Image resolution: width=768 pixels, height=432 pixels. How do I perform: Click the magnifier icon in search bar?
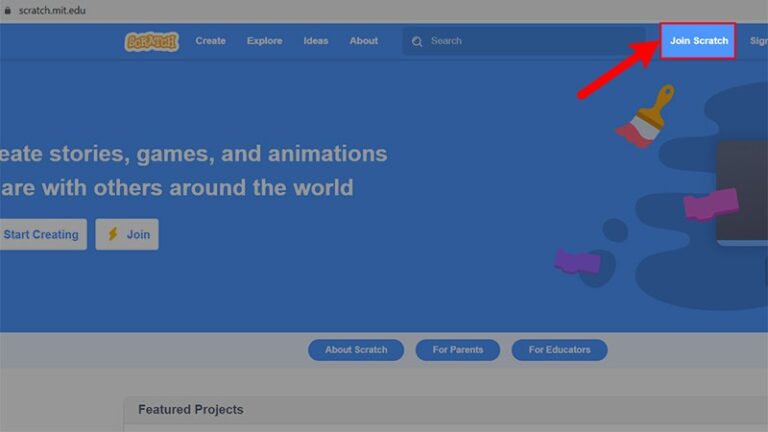418,41
